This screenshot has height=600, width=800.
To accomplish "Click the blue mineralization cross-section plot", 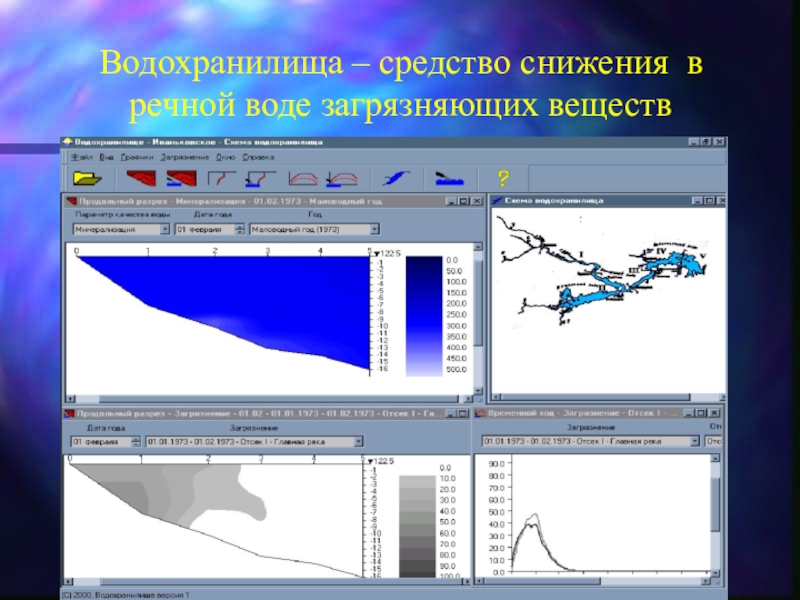I will point(224,311).
